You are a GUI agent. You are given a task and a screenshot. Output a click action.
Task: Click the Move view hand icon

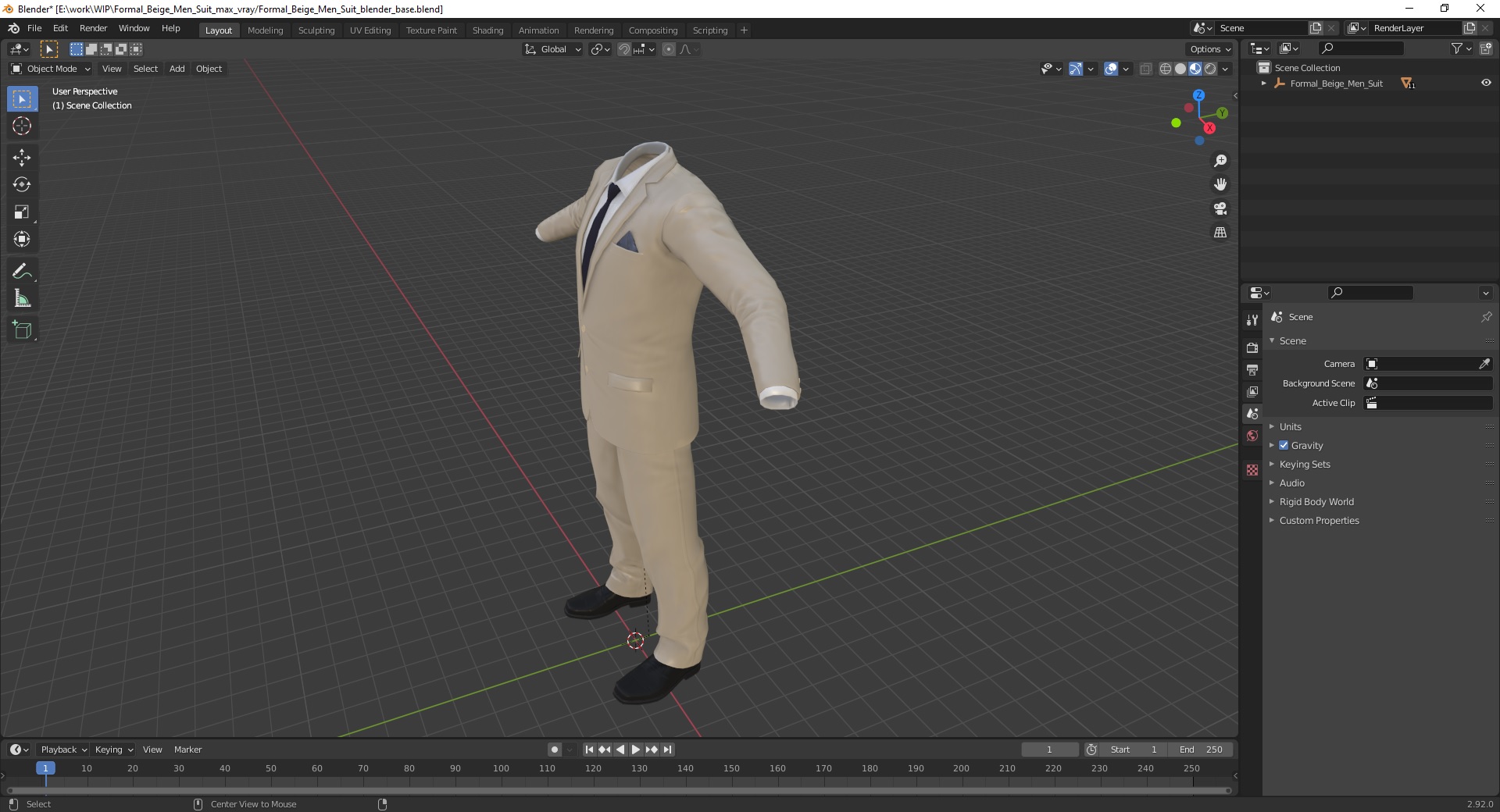pyautogui.click(x=1220, y=184)
